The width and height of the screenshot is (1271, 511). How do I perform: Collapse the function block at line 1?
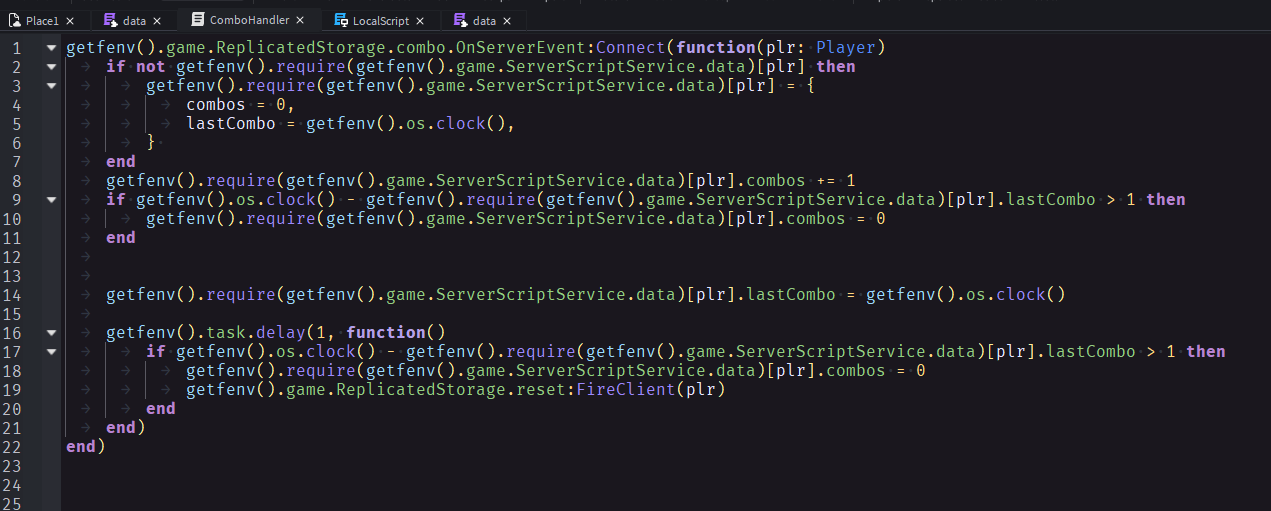point(50,47)
